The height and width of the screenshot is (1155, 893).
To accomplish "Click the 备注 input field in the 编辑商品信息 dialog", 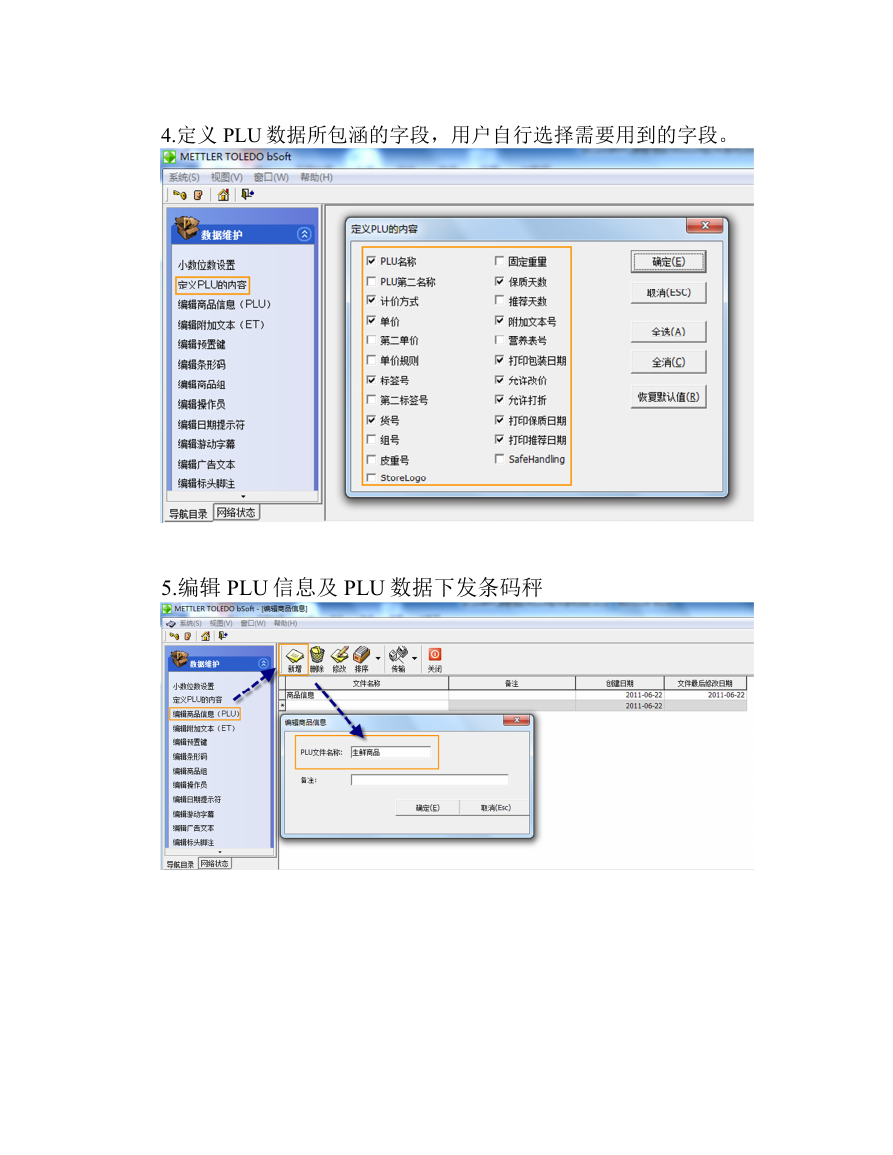I will (430, 780).
